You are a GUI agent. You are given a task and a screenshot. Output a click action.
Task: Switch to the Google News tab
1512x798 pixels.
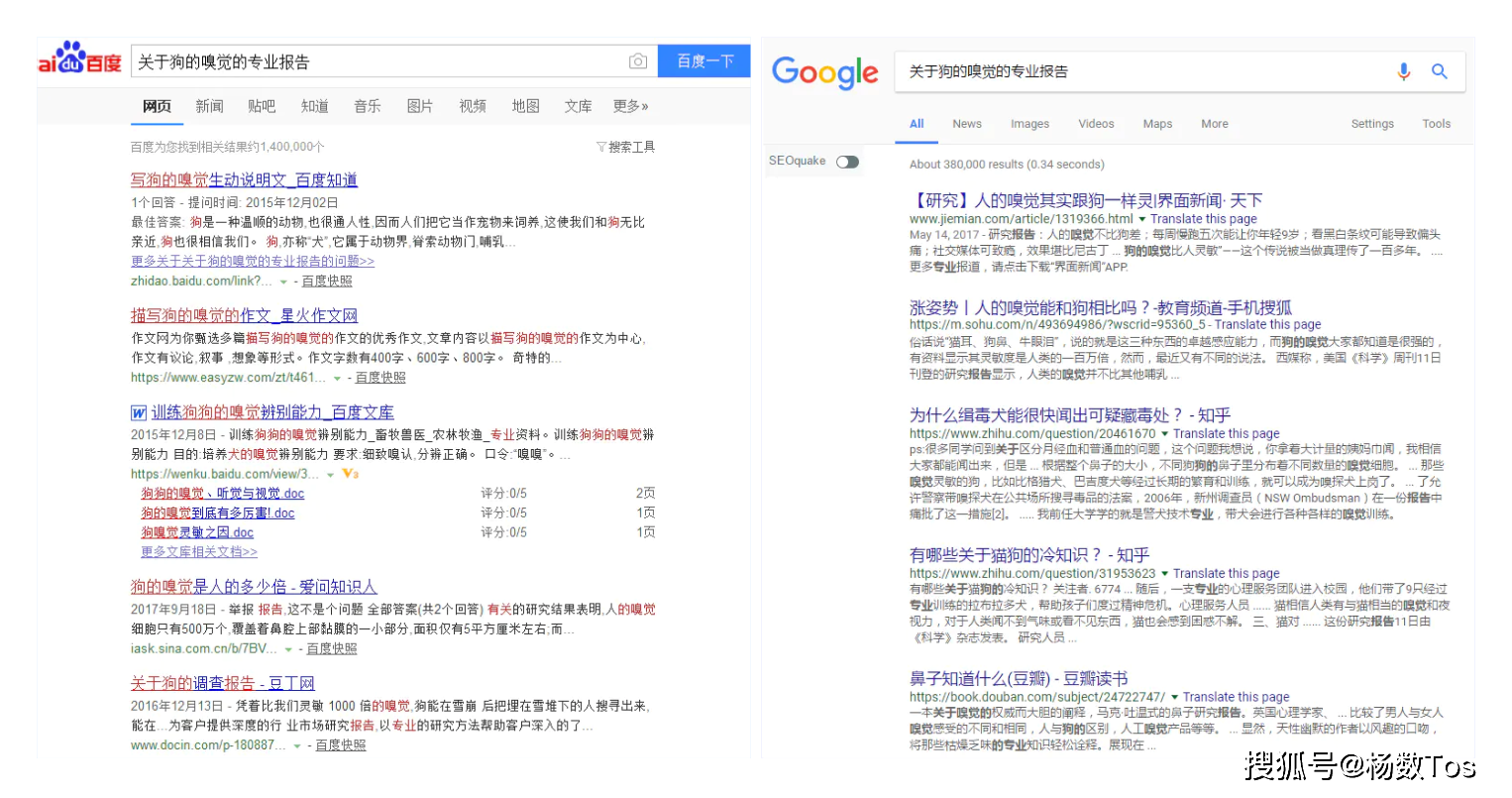pyautogui.click(x=967, y=124)
